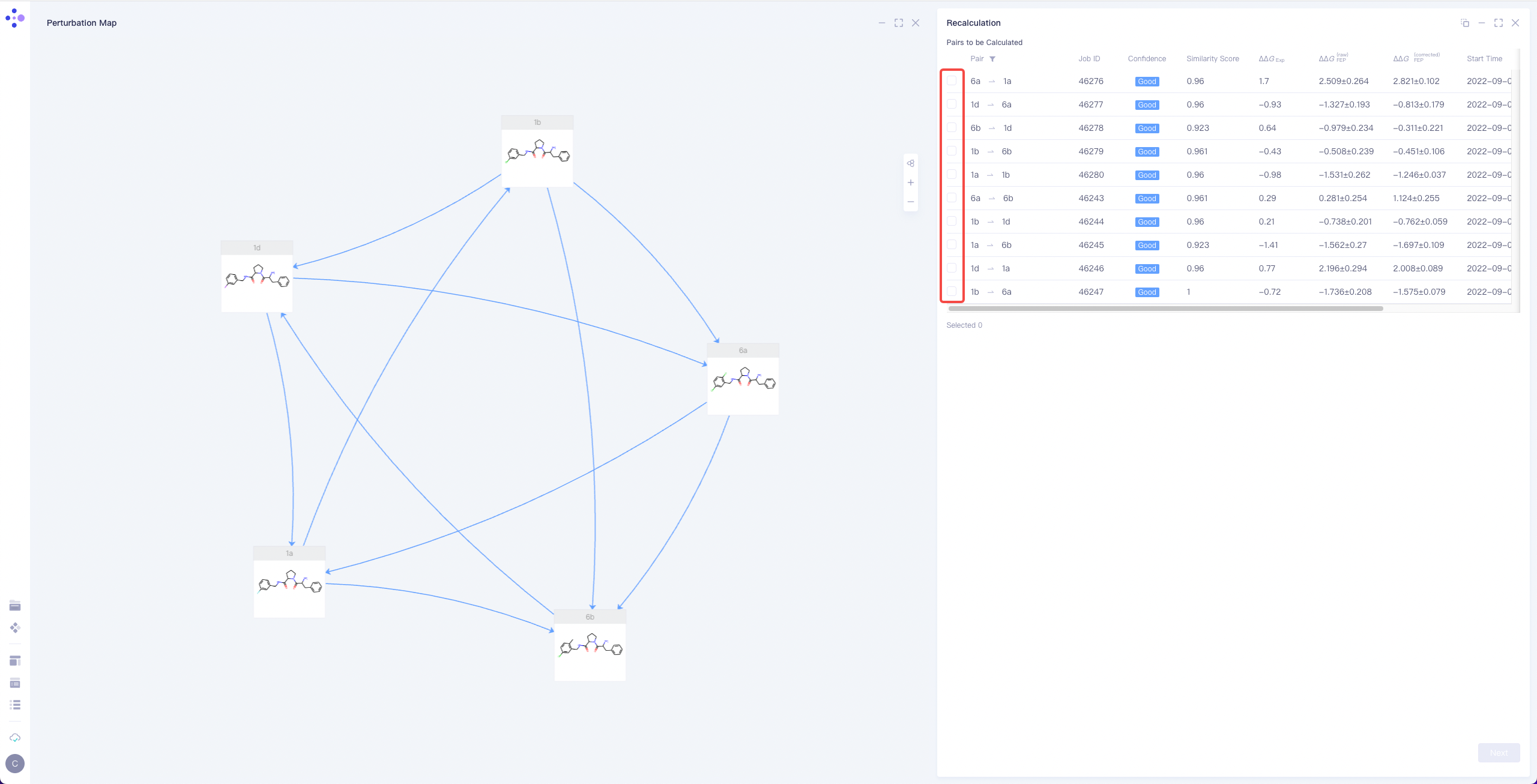Viewport: 1537px width, 784px height.
Task: Open the user avatar C
Action: coord(15,764)
